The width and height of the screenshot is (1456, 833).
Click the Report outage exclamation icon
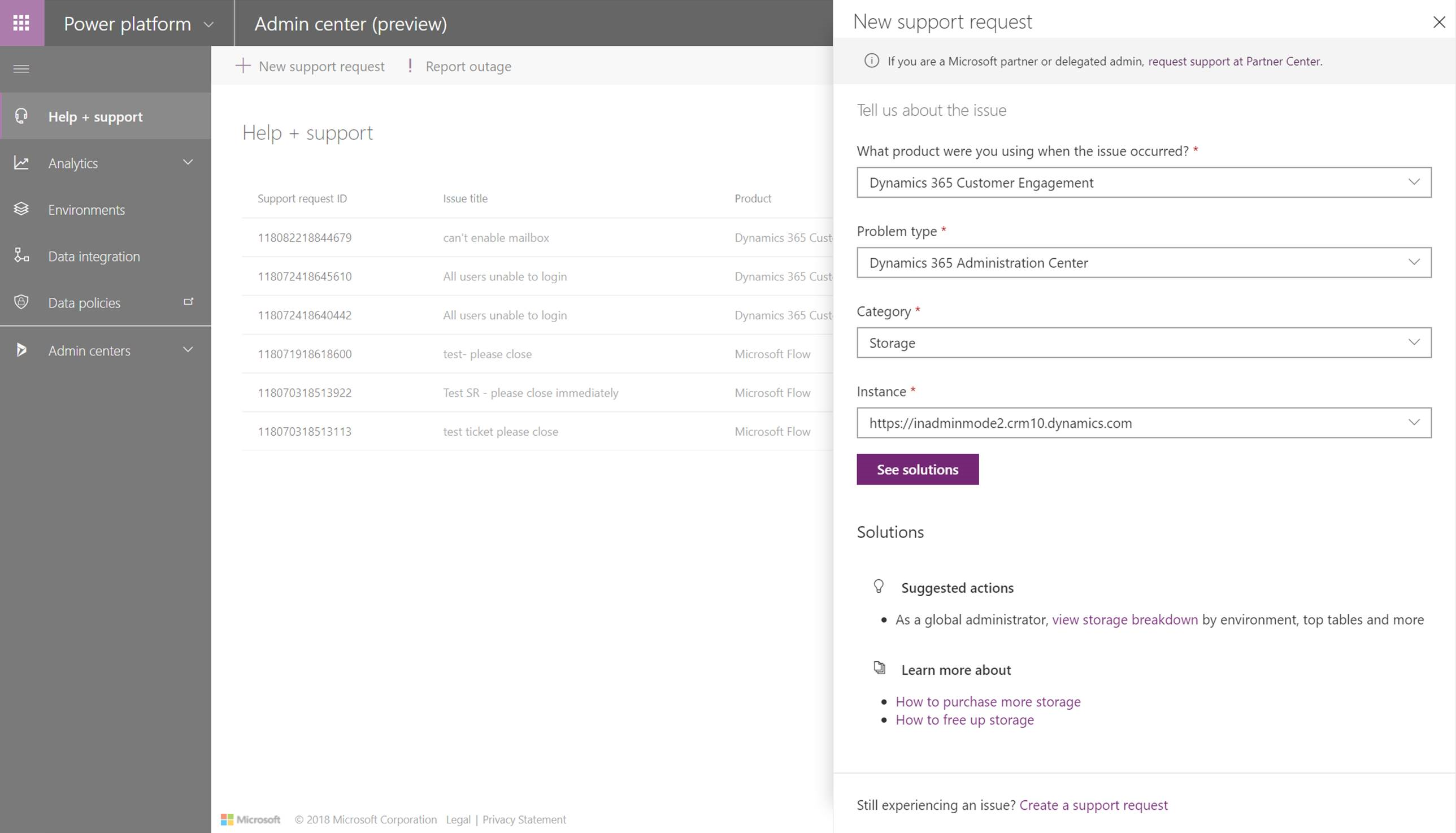pyautogui.click(x=410, y=65)
